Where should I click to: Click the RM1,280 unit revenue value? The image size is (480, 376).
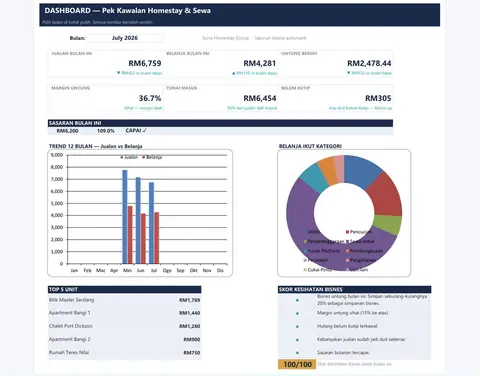point(189,326)
